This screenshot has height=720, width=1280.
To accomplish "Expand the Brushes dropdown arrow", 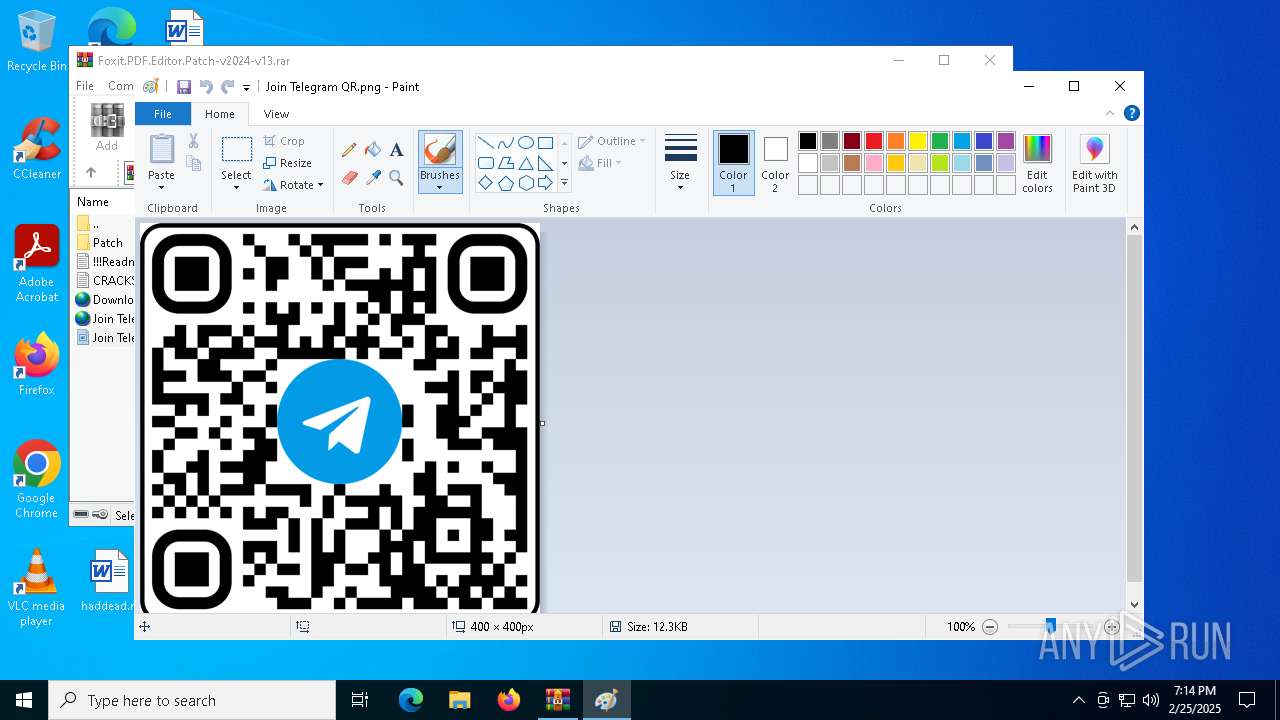I will coord(439,187).
